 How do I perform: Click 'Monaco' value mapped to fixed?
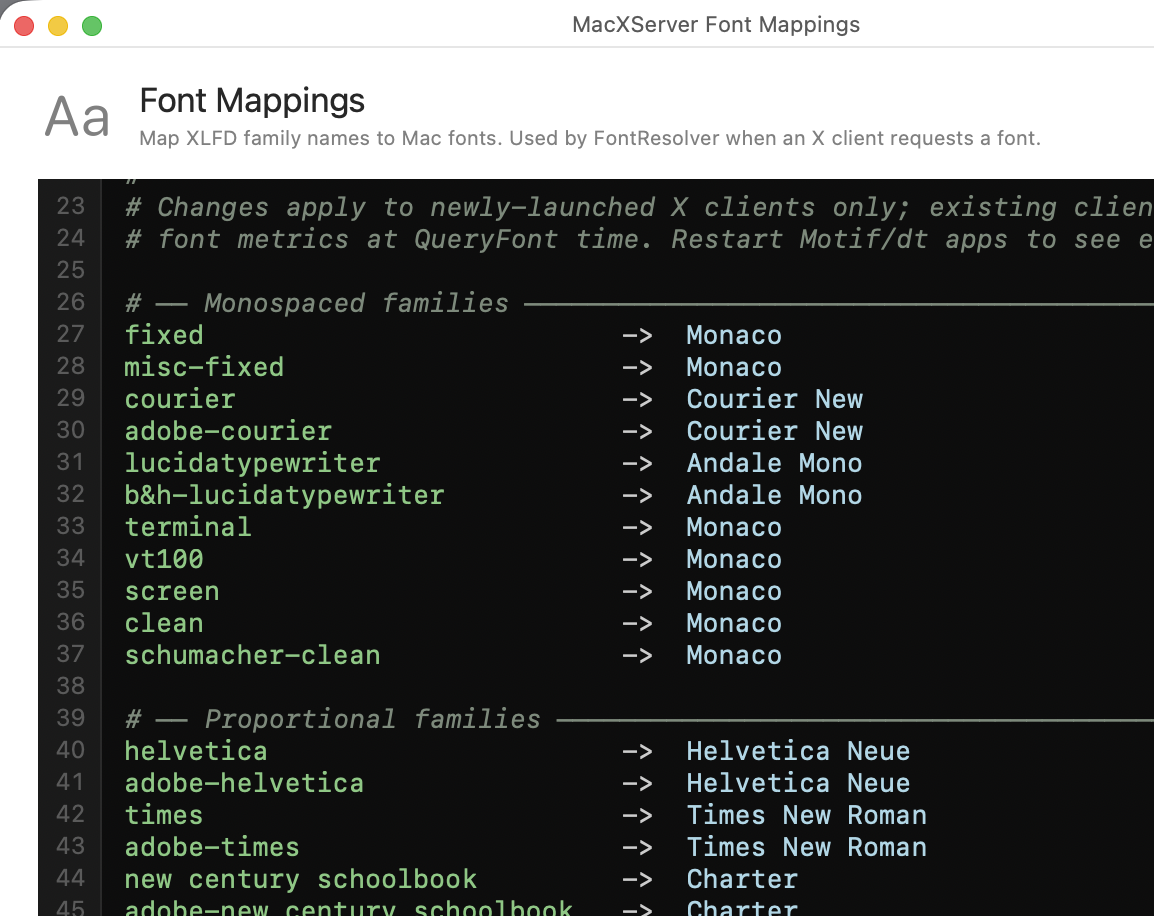click(734, 335)
